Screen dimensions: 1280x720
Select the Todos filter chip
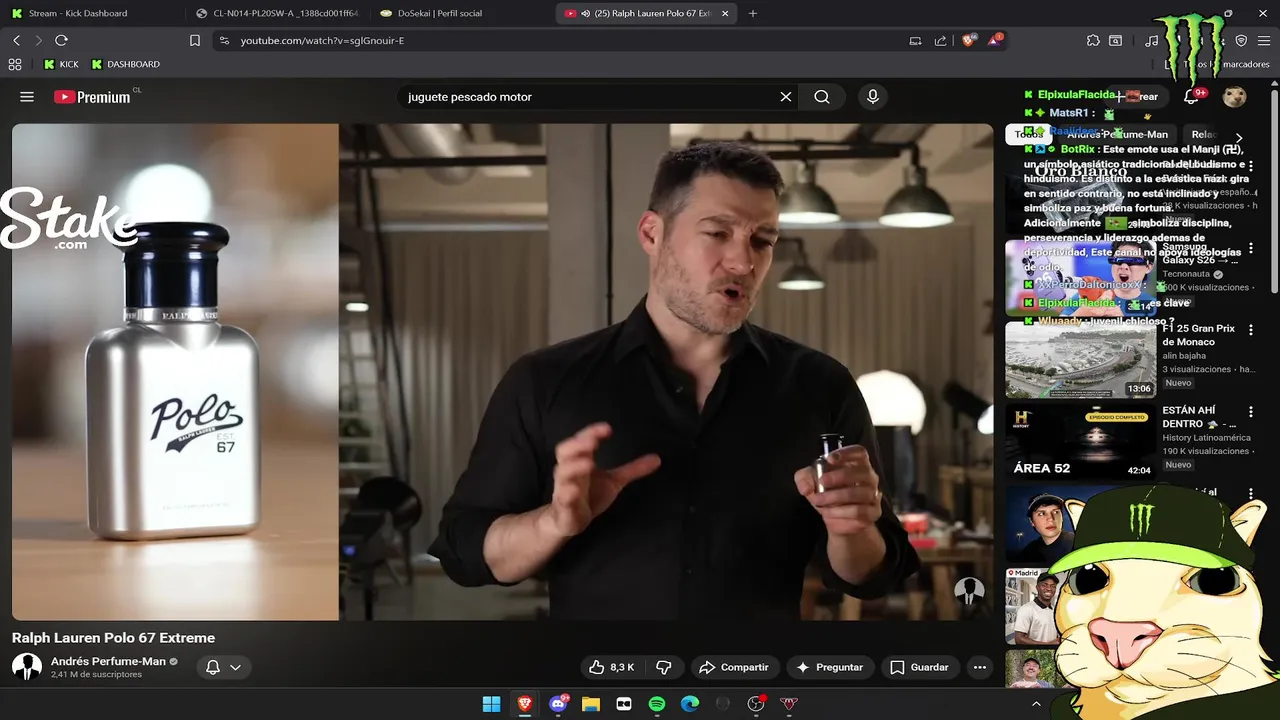[x=1028, y=134]
